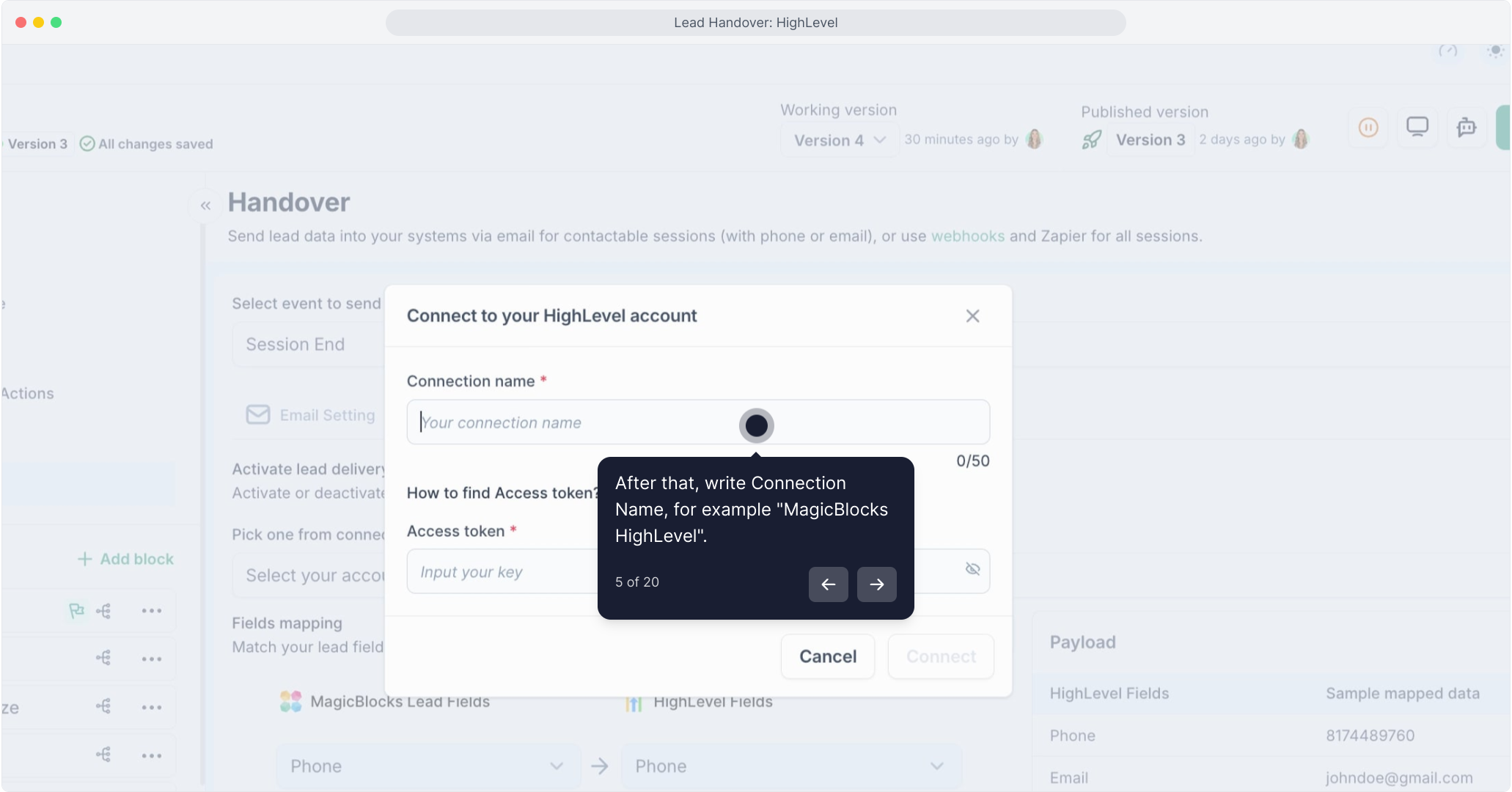Close the HighLevel connection dialog
Viewport: 1512px width, 792px height.
972,316
